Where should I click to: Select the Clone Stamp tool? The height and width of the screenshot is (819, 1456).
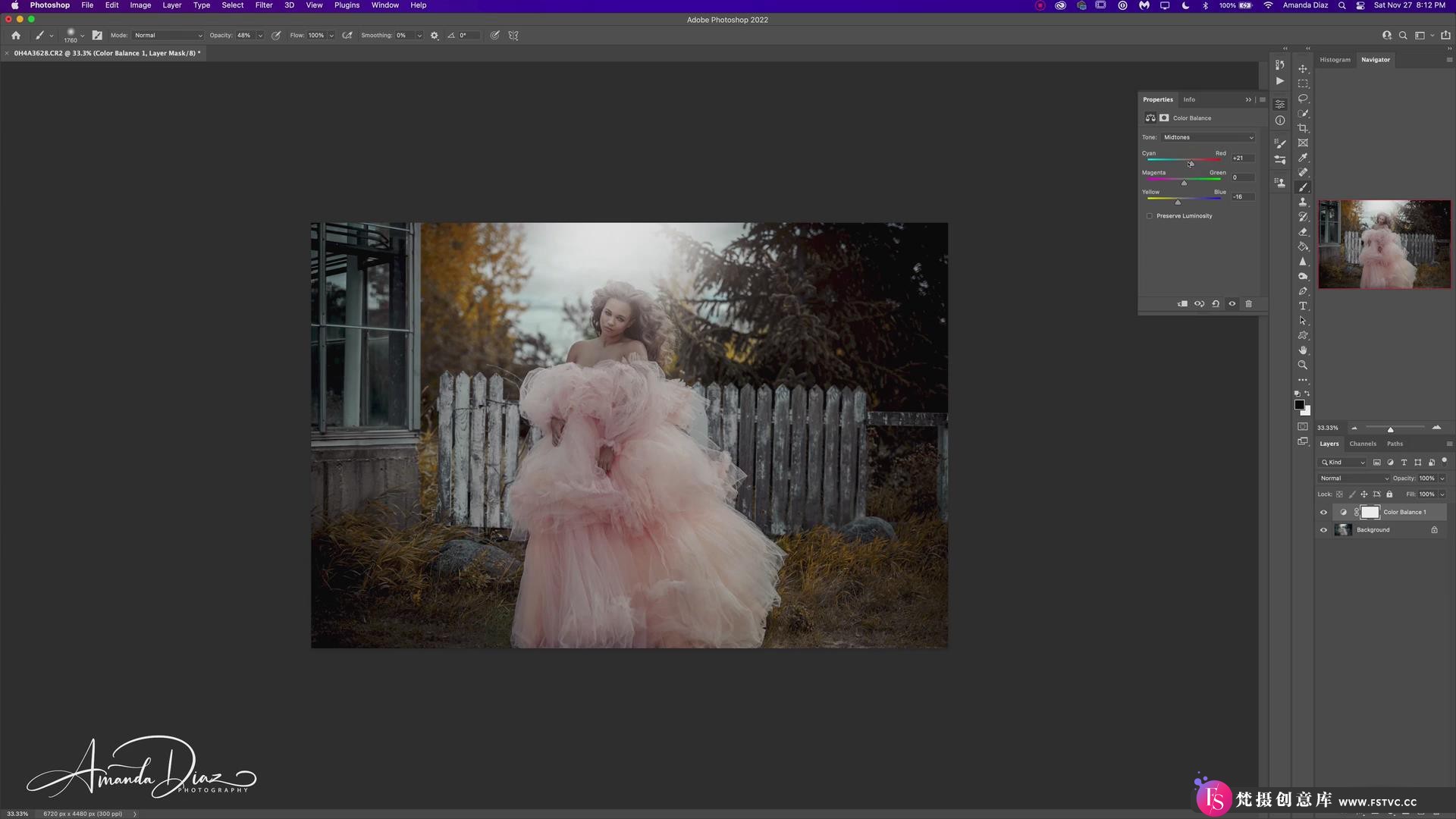point(1303,202)
